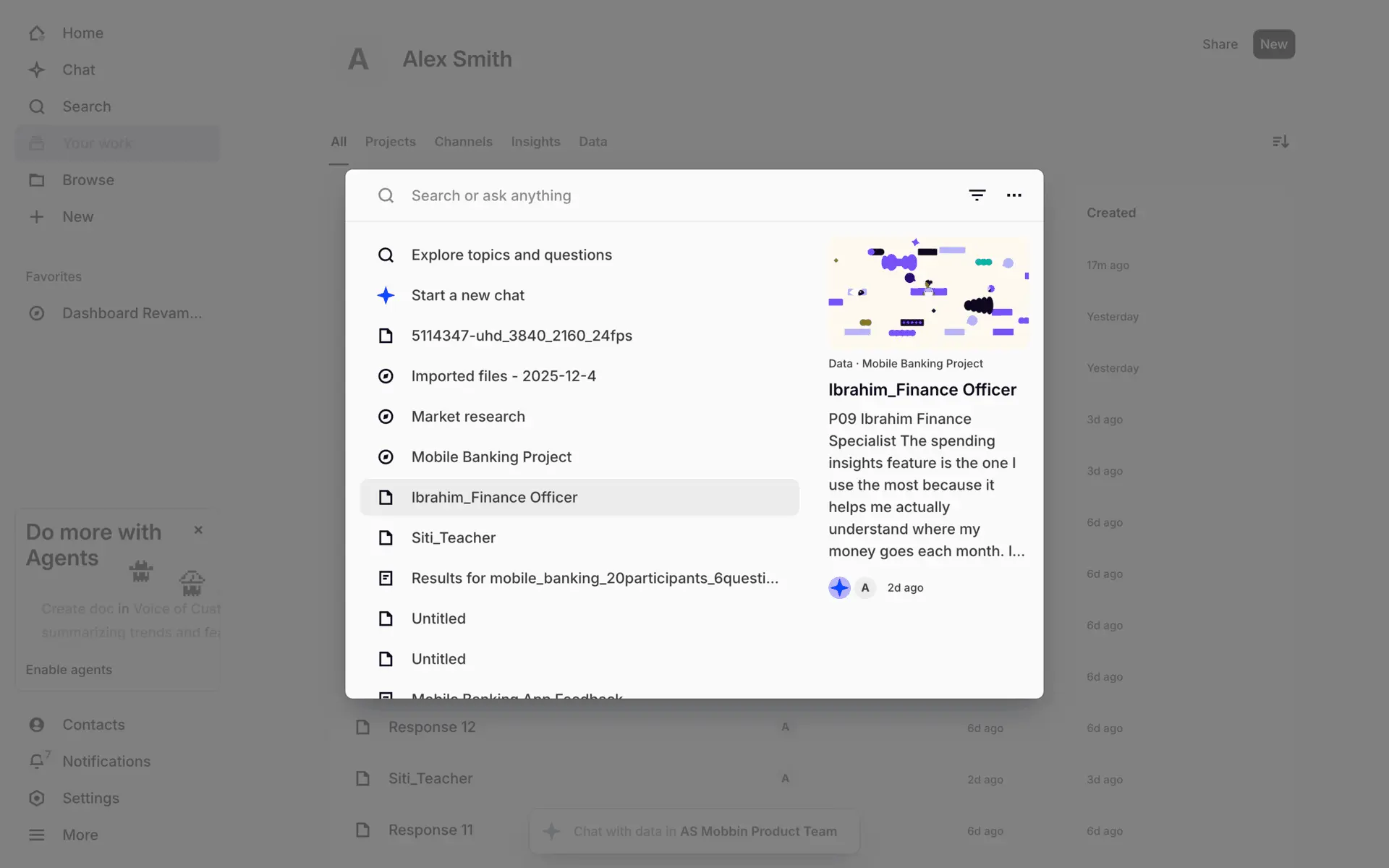The width and height of the screenshot is (1389, 868).
Task: Open the Siti_Teacher result in search list
Action: pos(453,537)
